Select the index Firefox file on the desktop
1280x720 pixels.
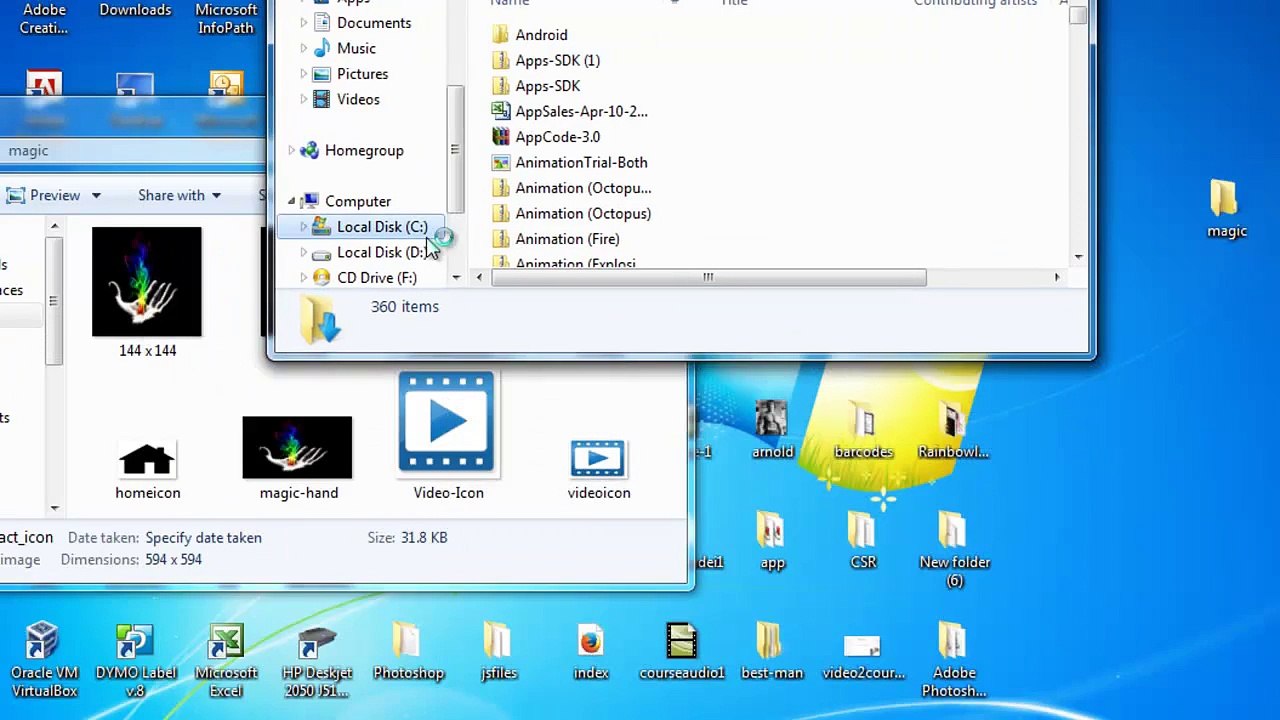point(590,651)
